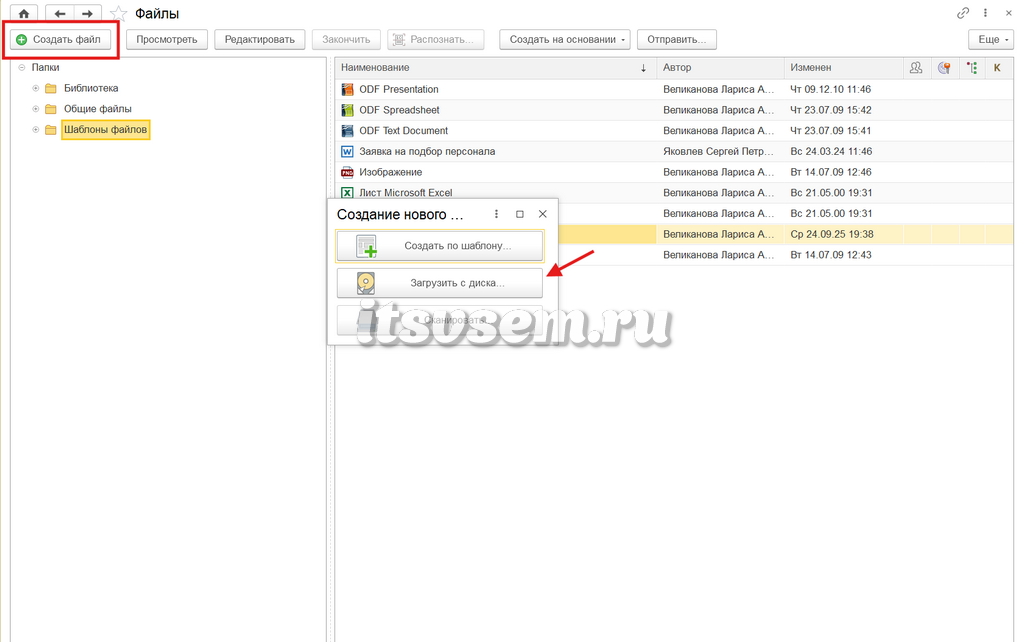Sort by Наименование column header
The height and width of the screenshot is (642, 1024).
(x=495, y=68)
